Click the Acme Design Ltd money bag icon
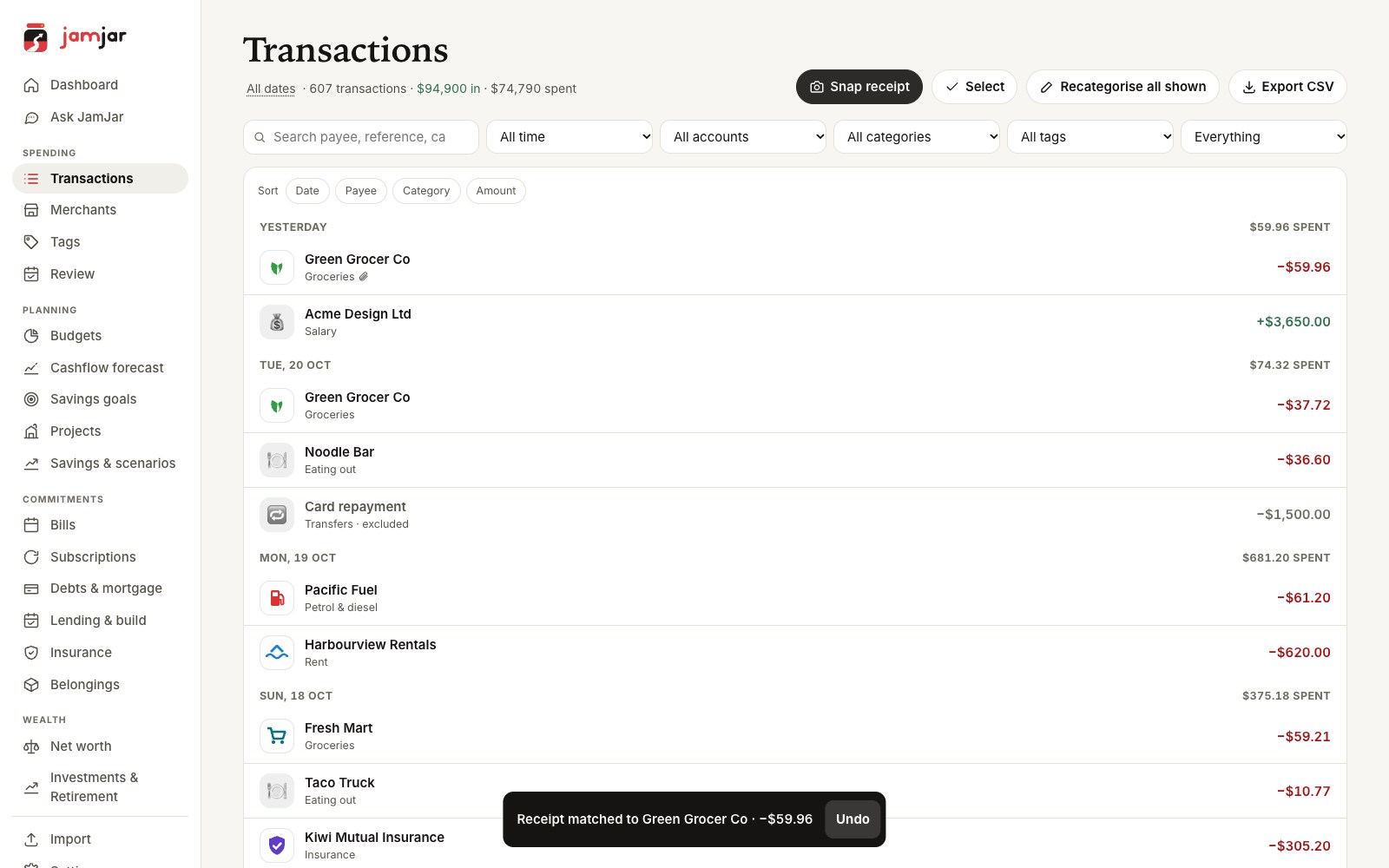Viewport: 1389px width, 868px height. [277, 322]
